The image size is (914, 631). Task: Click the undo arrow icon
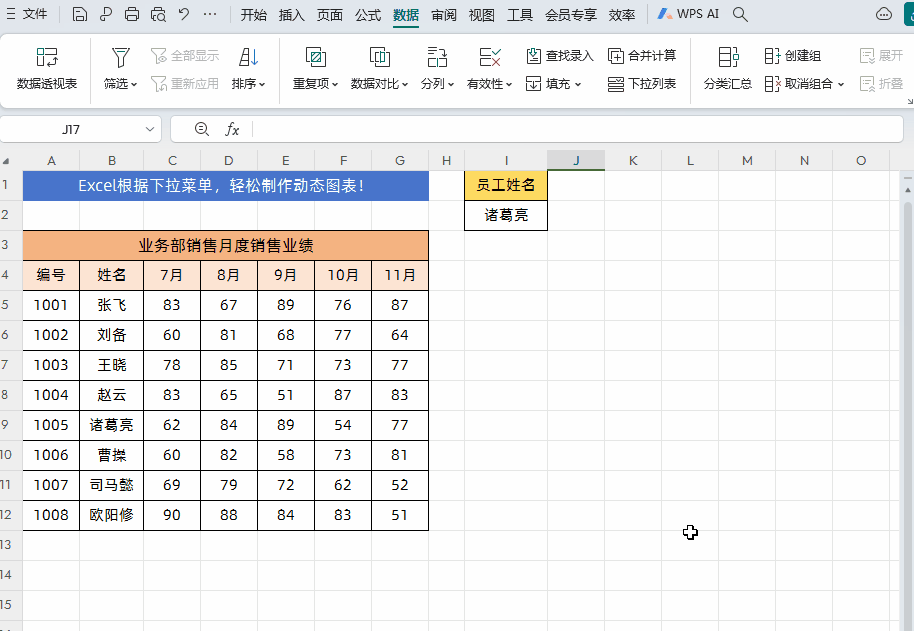[183, 15]
